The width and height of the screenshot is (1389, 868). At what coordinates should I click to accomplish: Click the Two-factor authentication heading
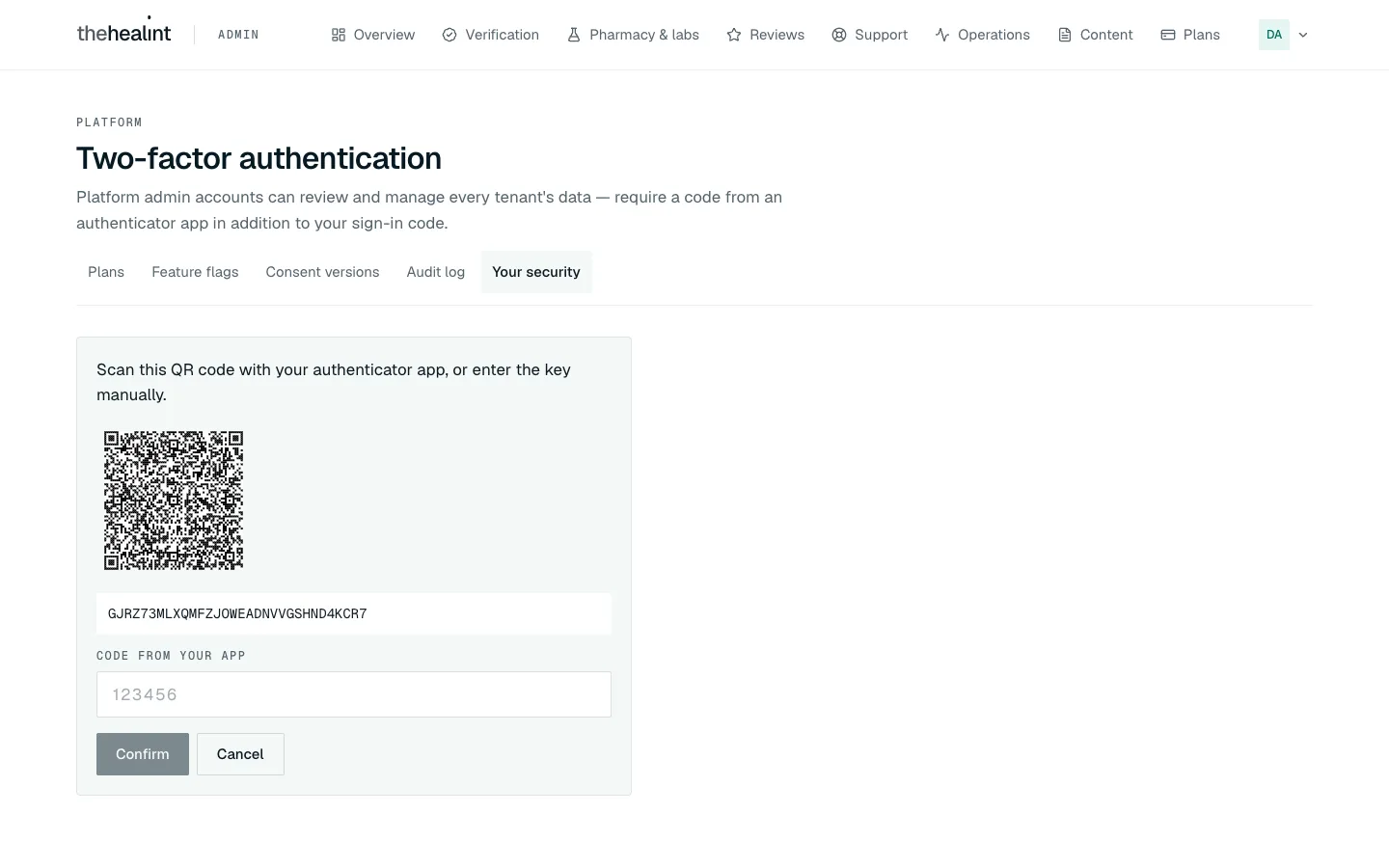tap(259, 158)
